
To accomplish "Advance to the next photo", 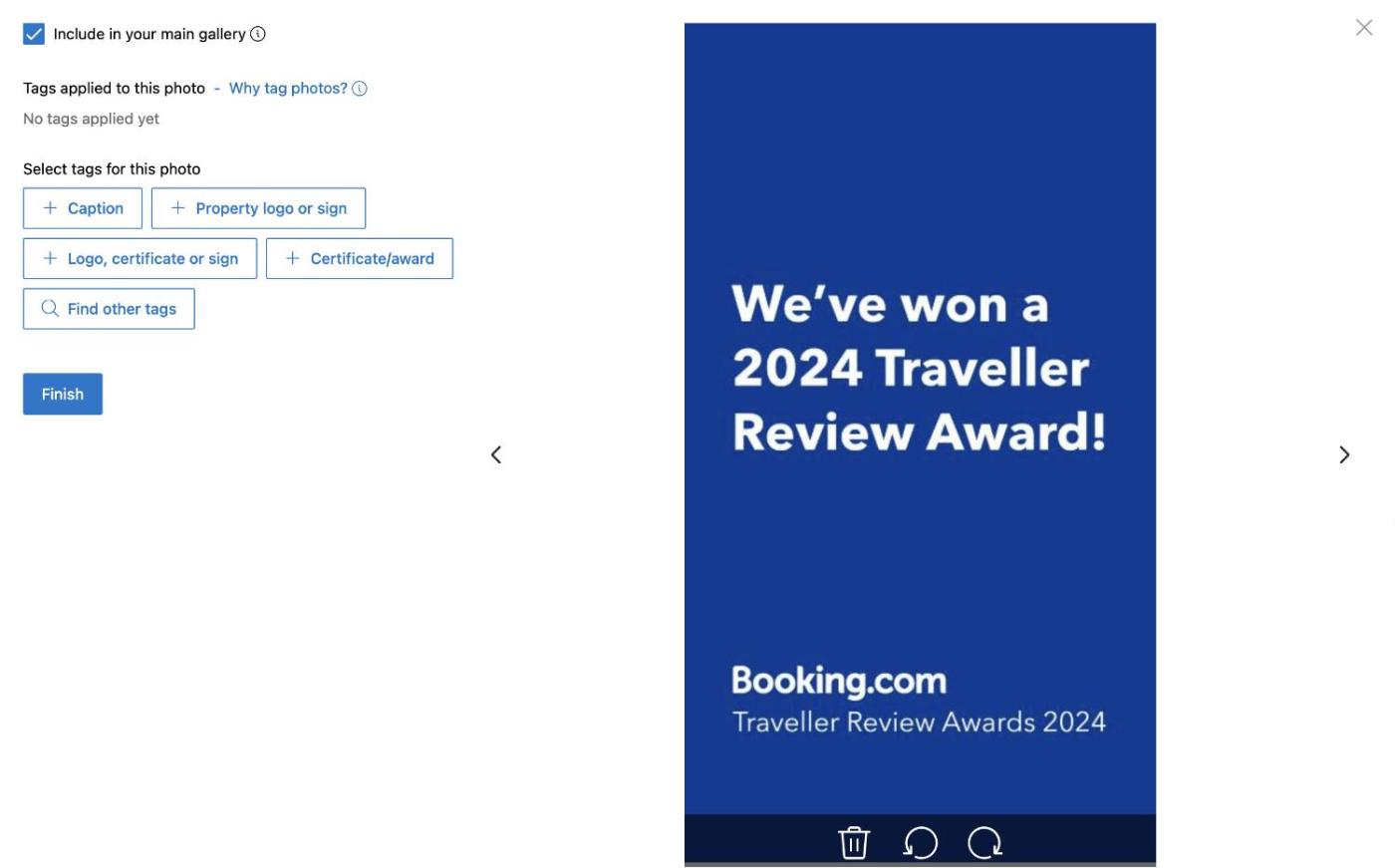I will click(x=1344, y=454).
